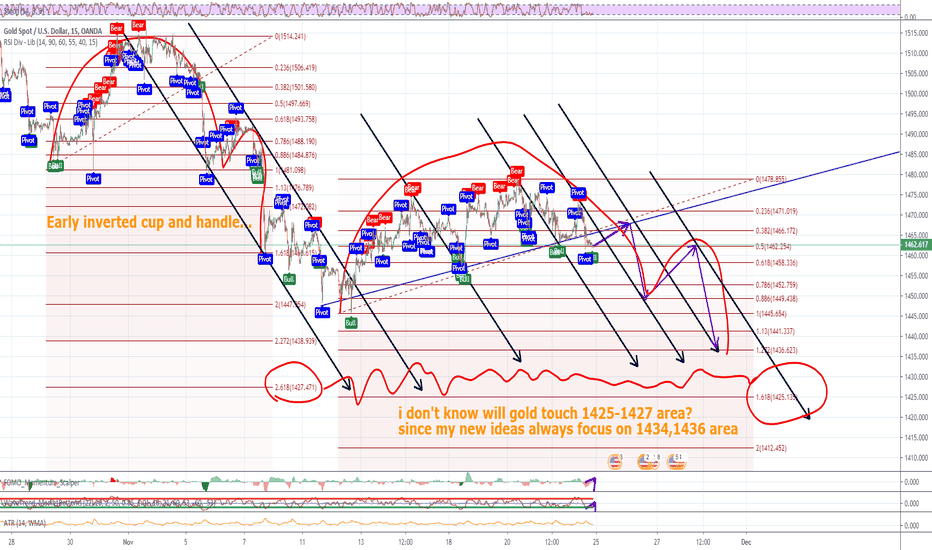Image resolution: width=932 pixels, height=550 pixels.
Task: Select the 2.272(1438.939) Fibonacci label
Action: click(x=295, y=341)
